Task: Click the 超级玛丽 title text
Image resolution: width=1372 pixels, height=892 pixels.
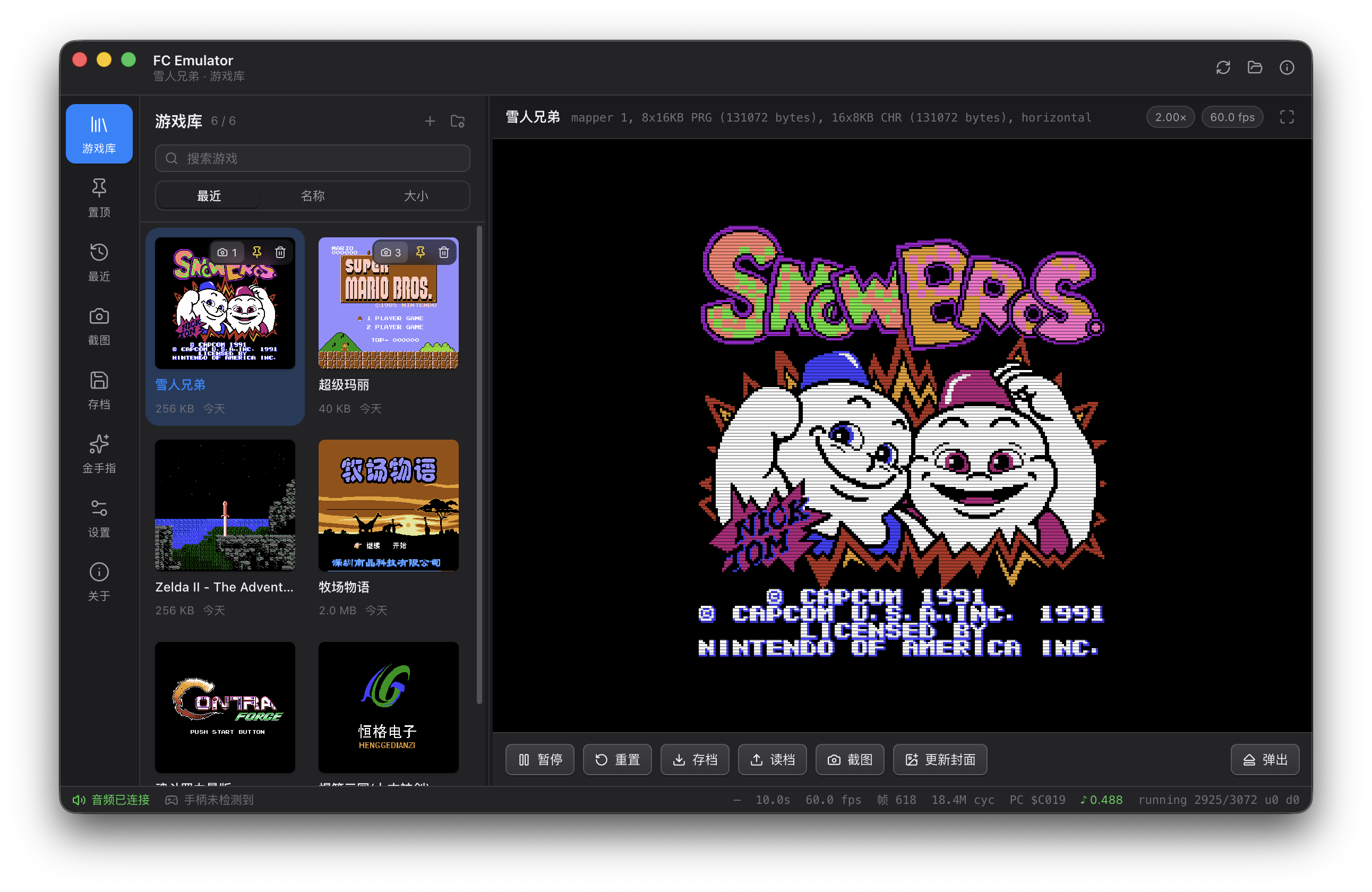Action: [344, 384]
